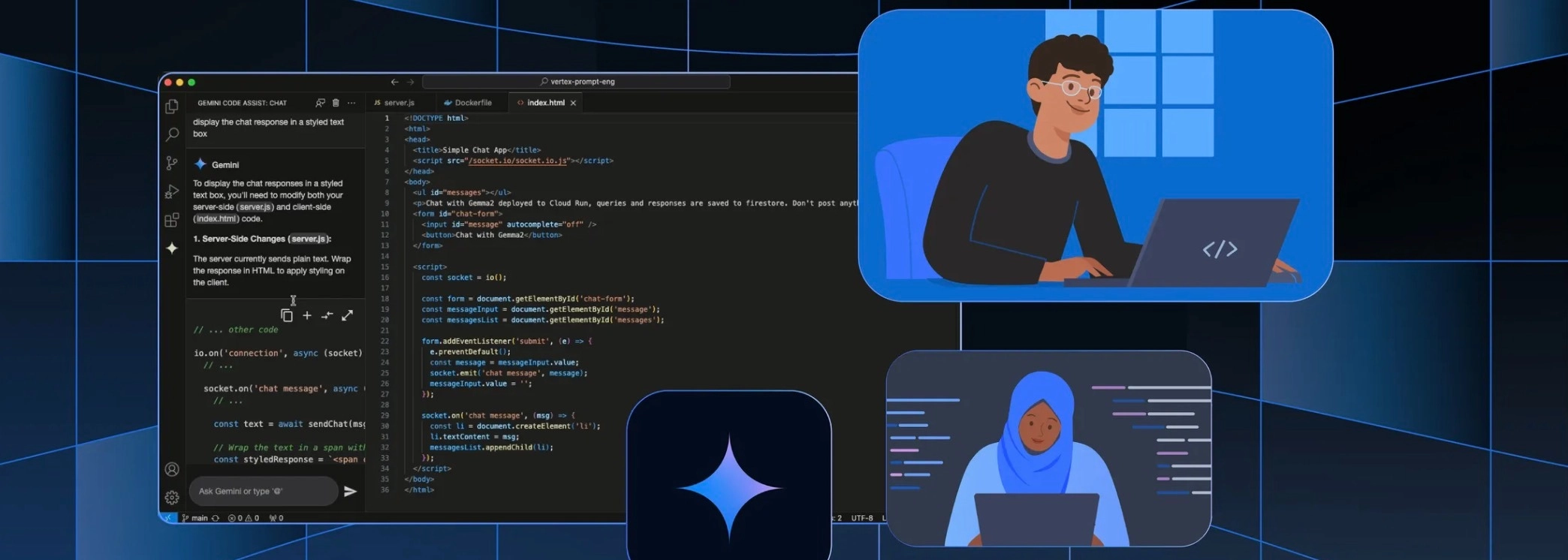Viewport: 1568px width, 560px height.
Task: Click line number 15 in the editor gutter
Action: (x=385, y=267)
